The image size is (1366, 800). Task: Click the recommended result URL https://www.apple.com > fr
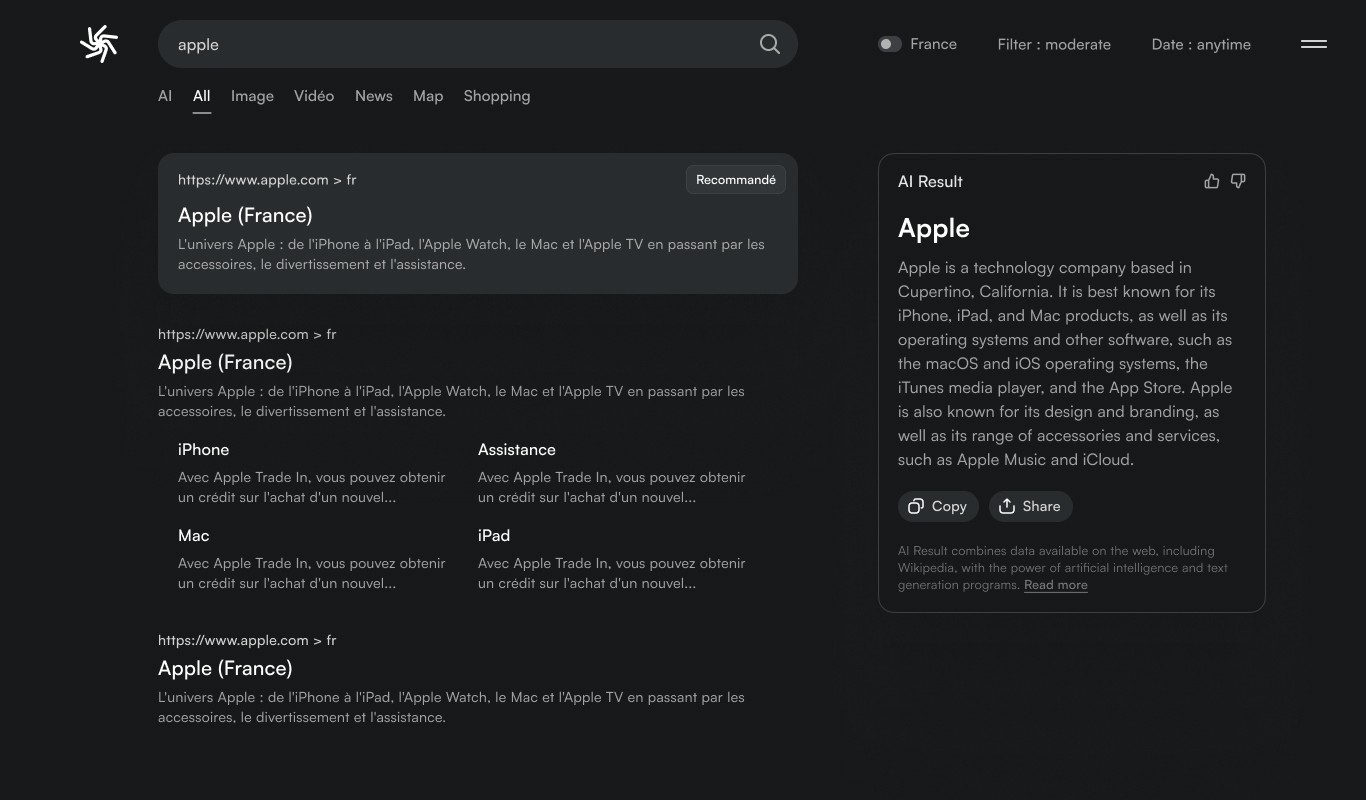[x=267, y=180]
